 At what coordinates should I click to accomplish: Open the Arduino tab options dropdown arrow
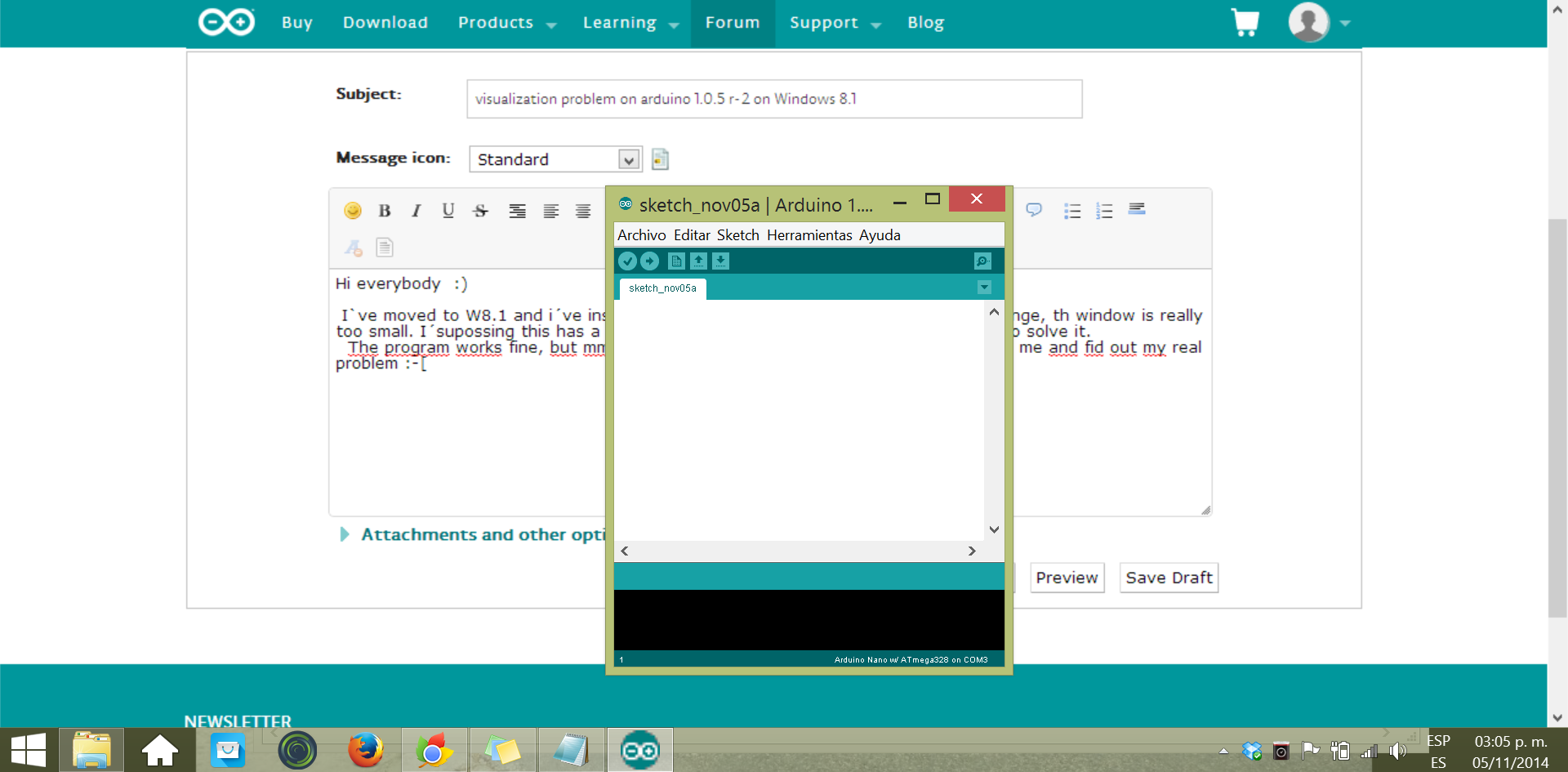(x=984, y=288)
